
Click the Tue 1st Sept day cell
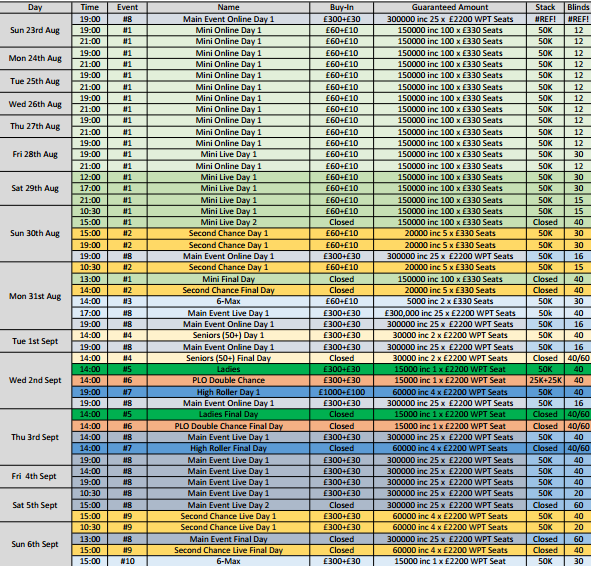point(35,341)
